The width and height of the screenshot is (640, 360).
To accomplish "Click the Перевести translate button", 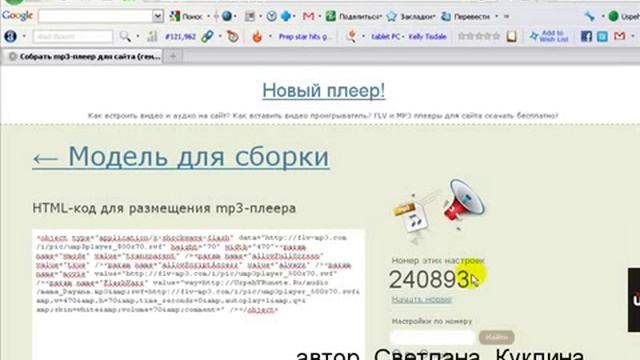I will pos(465,16).
